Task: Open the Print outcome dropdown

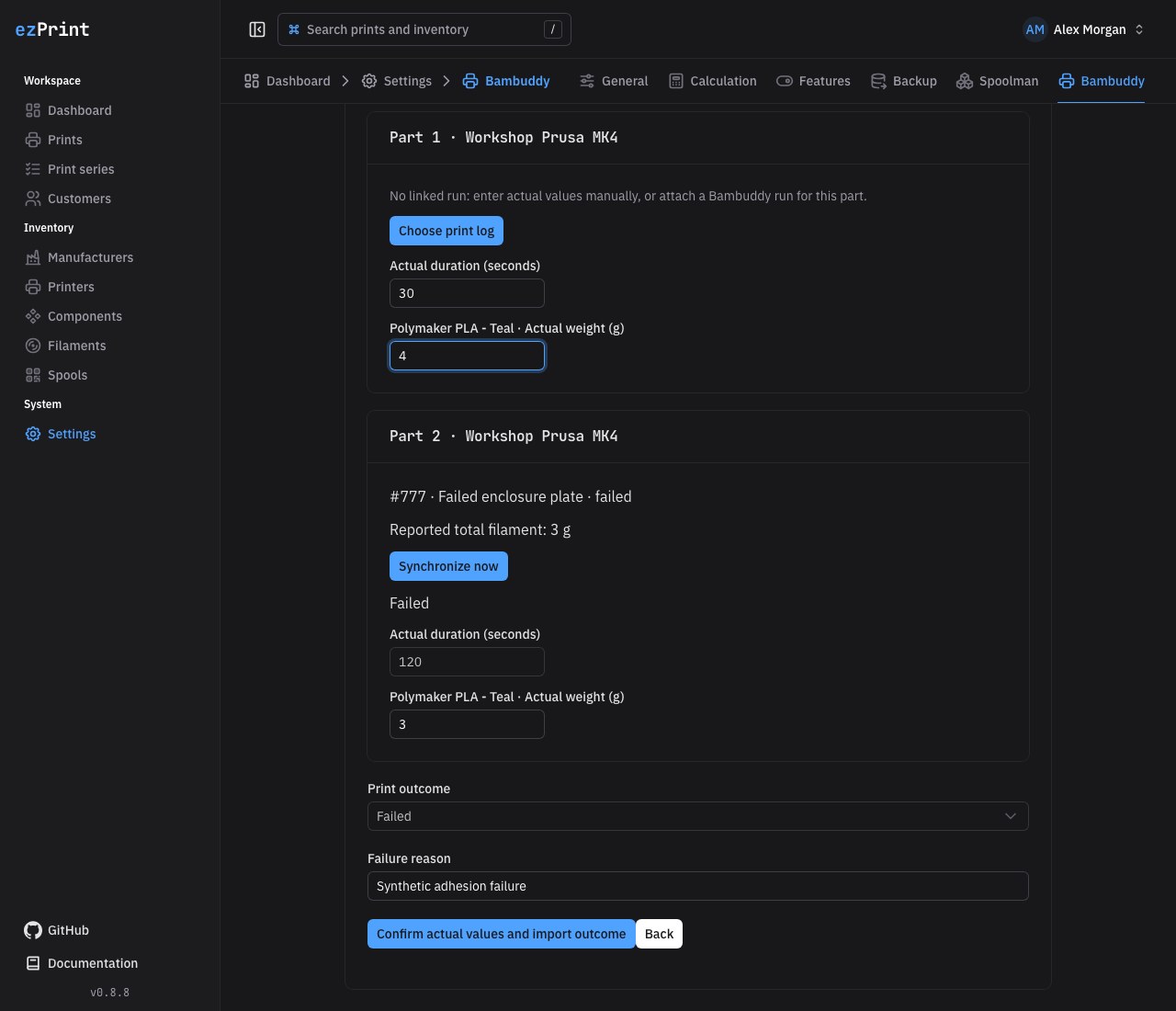Action: (x=698, y=816)
